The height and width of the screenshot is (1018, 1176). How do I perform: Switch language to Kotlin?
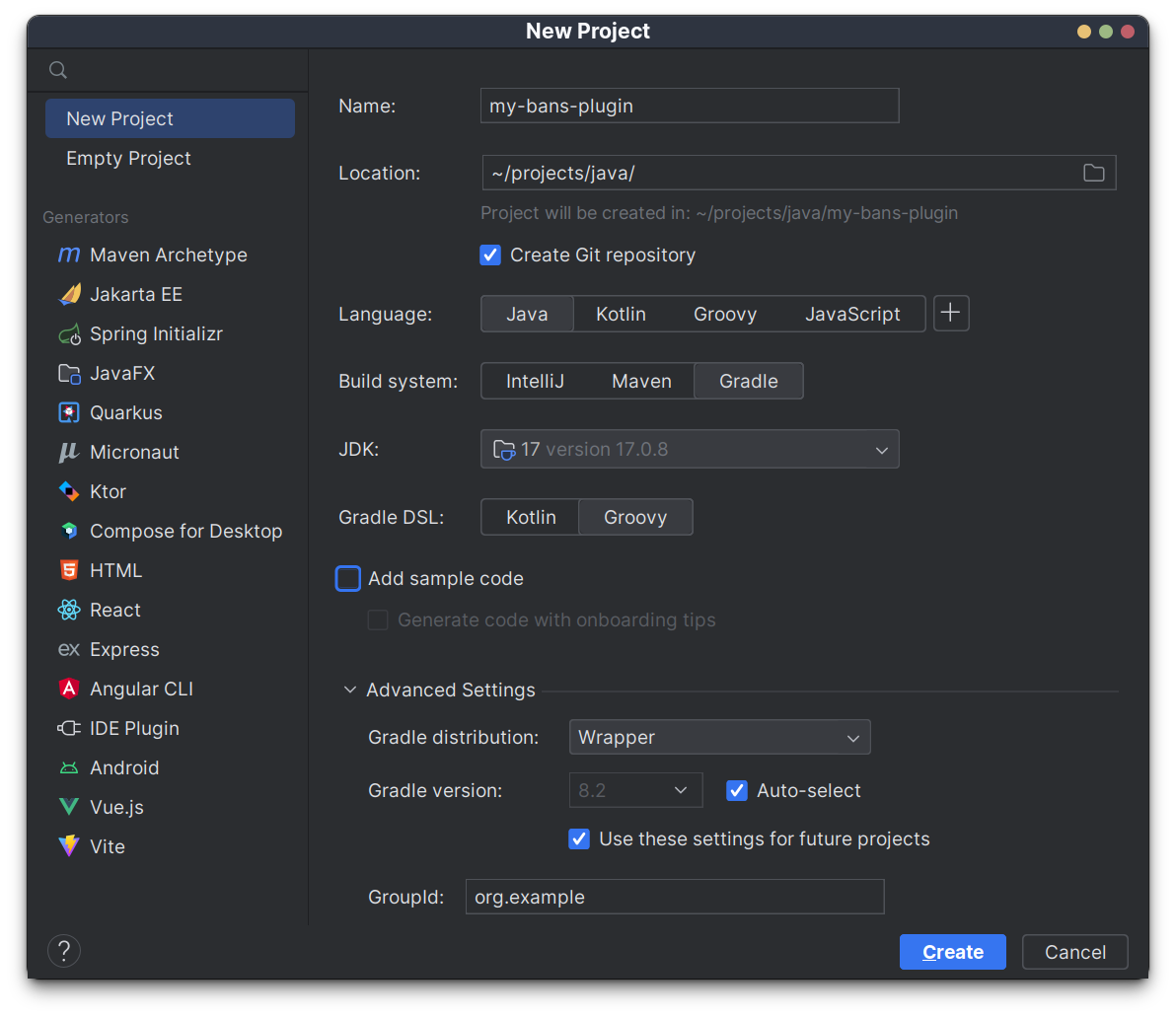tap(621, 314)
